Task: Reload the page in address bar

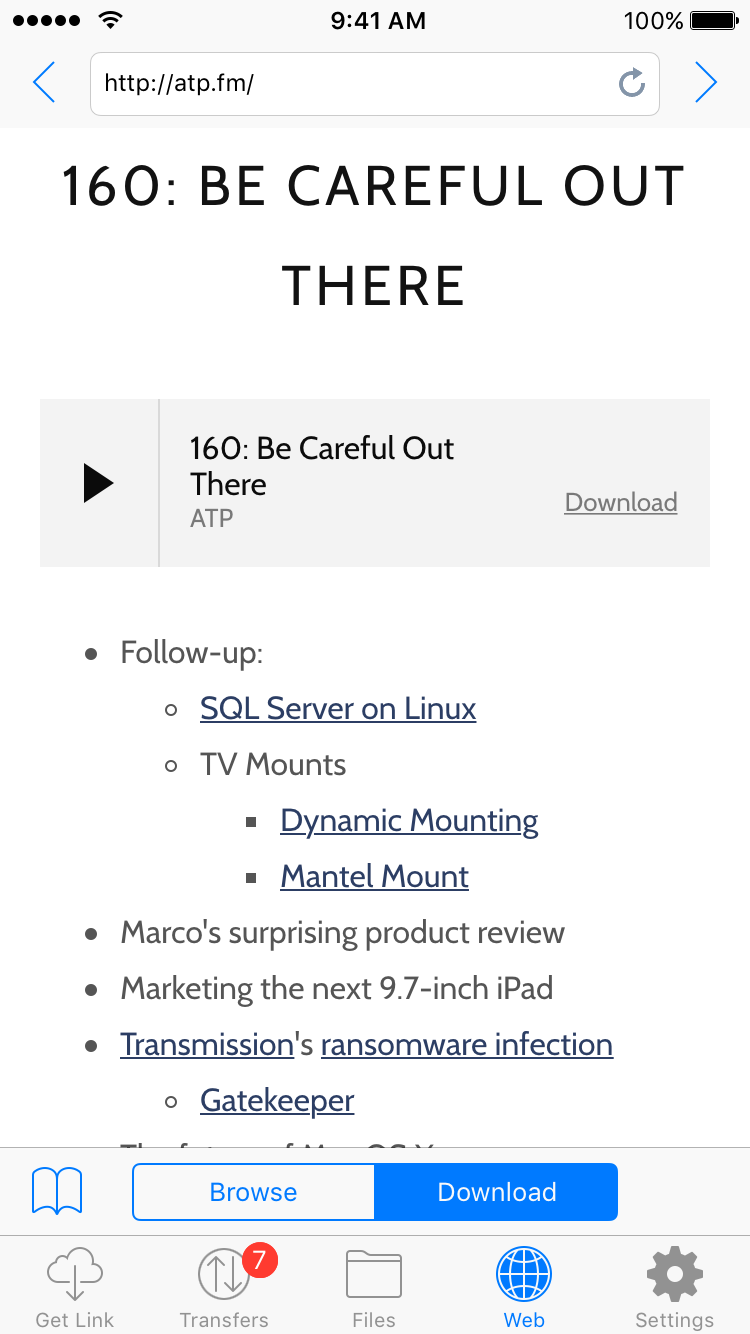Action: click(632, 83)
